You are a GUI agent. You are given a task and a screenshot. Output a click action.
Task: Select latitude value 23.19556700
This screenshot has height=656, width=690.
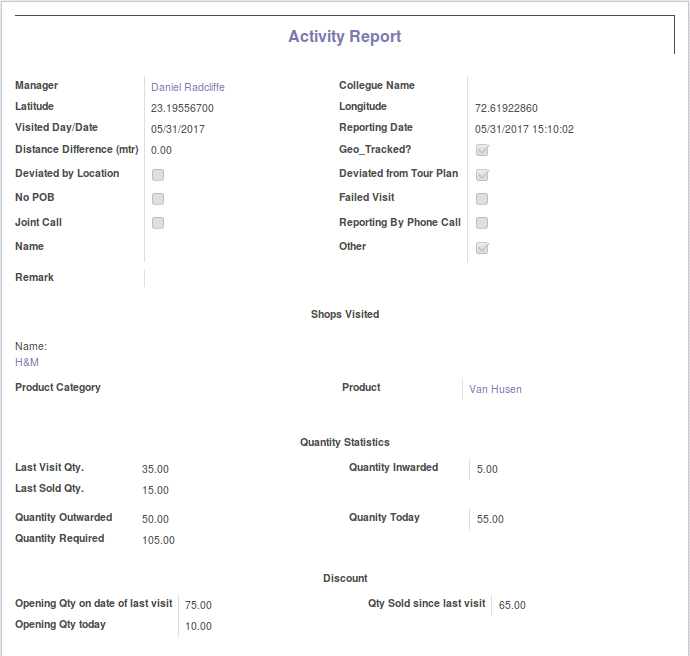182,108
